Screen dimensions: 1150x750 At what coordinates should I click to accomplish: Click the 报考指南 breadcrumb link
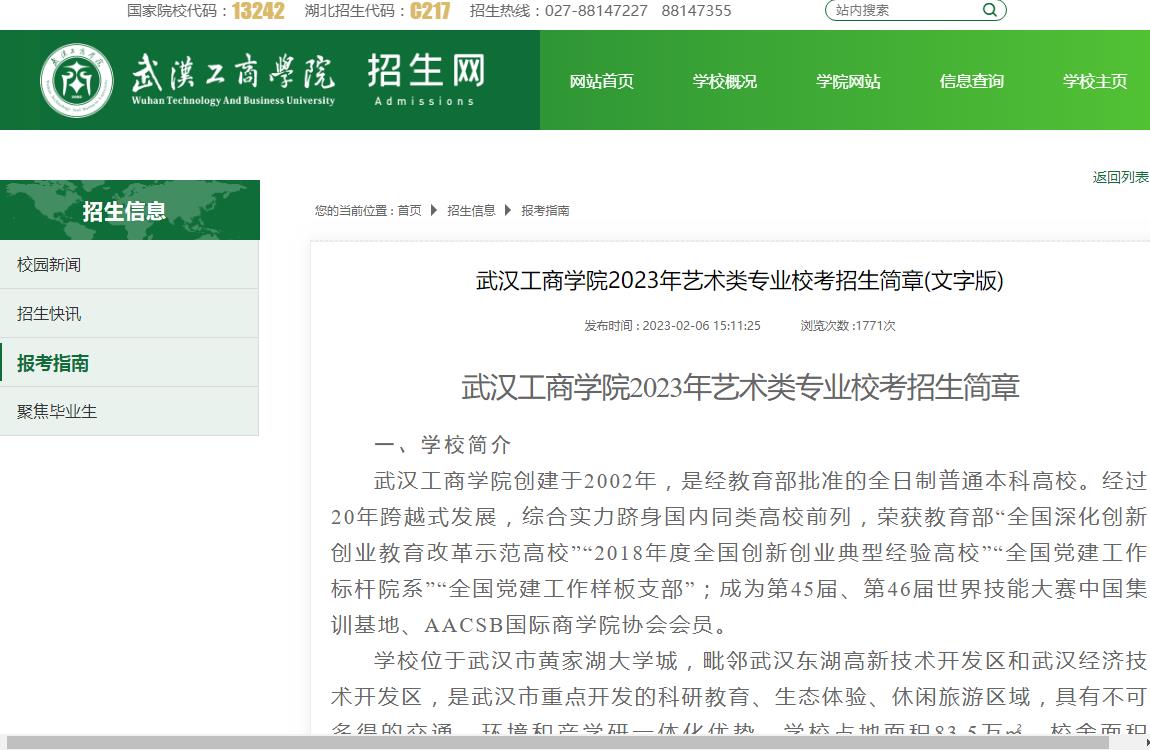545,210
